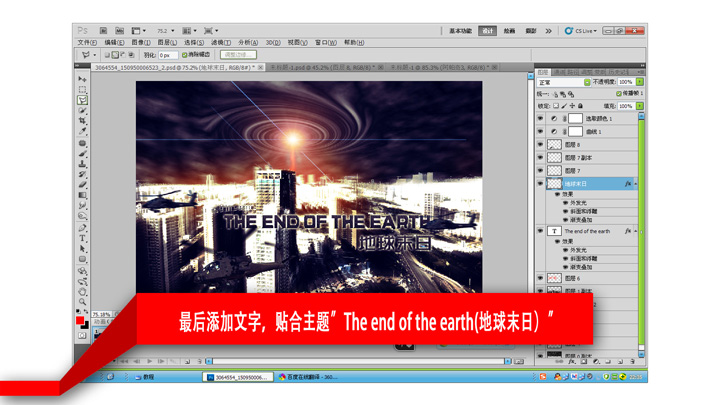
Task: Switch to 绘画 workspace
Action: [509, 31]
